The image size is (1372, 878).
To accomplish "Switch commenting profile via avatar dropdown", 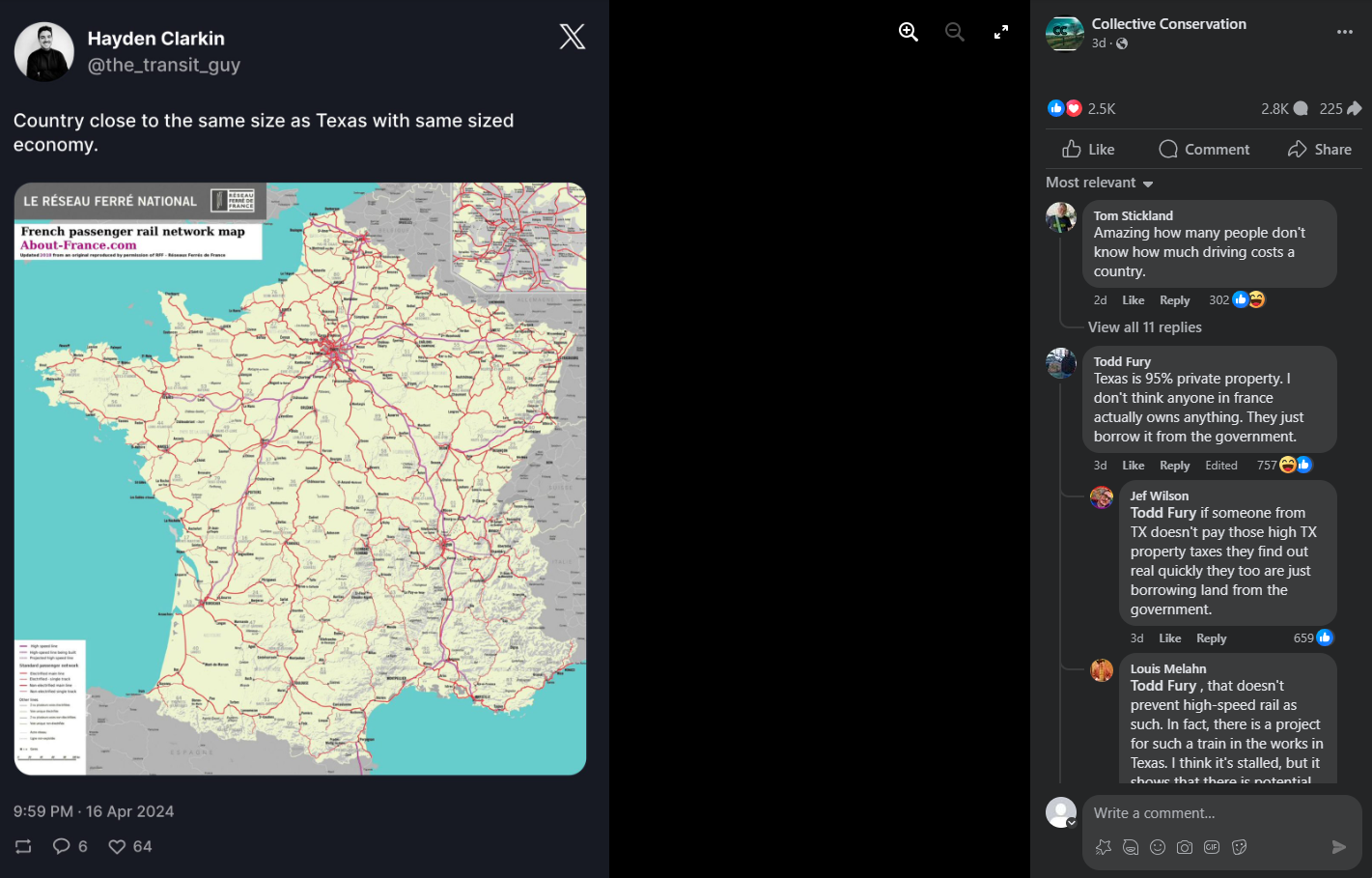I will (x=1061, y=812).
